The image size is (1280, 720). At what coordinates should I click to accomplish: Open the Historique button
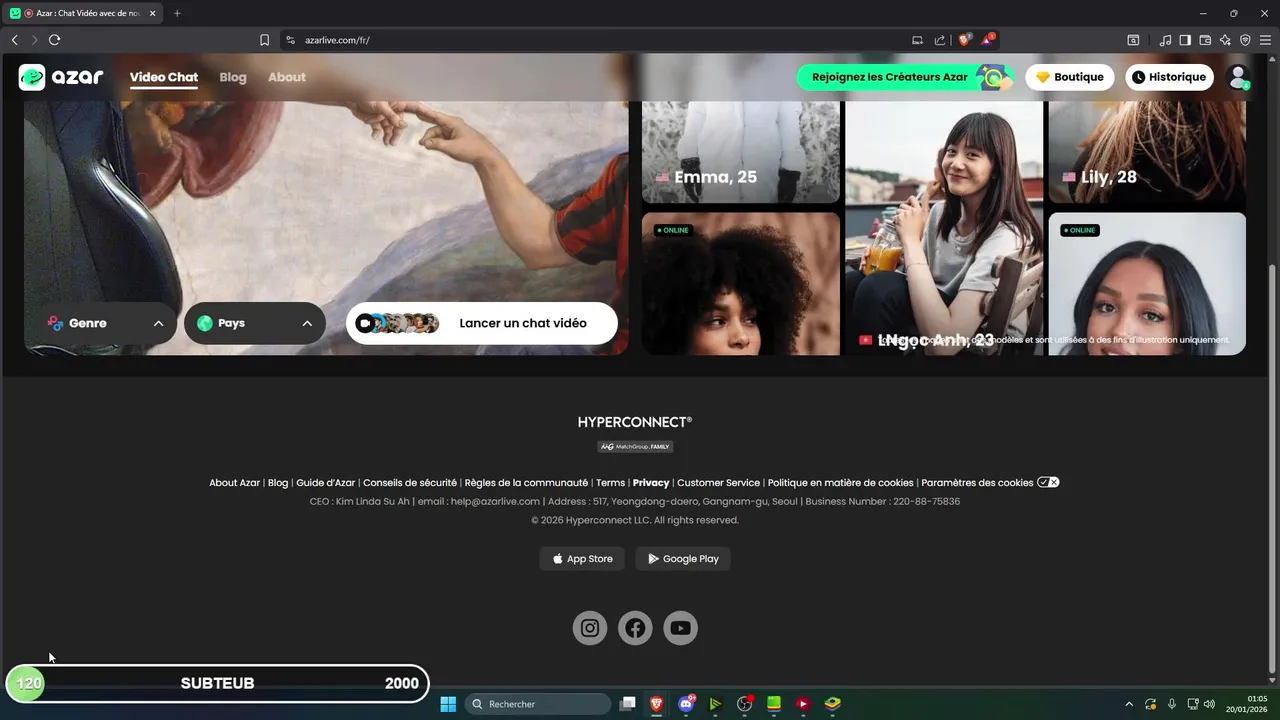coord(1169,77)
